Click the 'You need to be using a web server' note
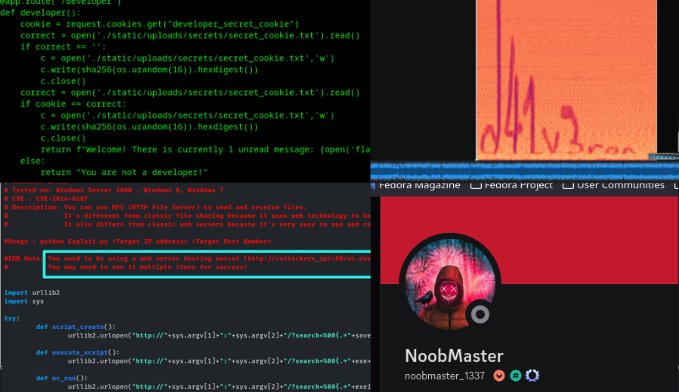The image size is (679, 392). point(209,258)
